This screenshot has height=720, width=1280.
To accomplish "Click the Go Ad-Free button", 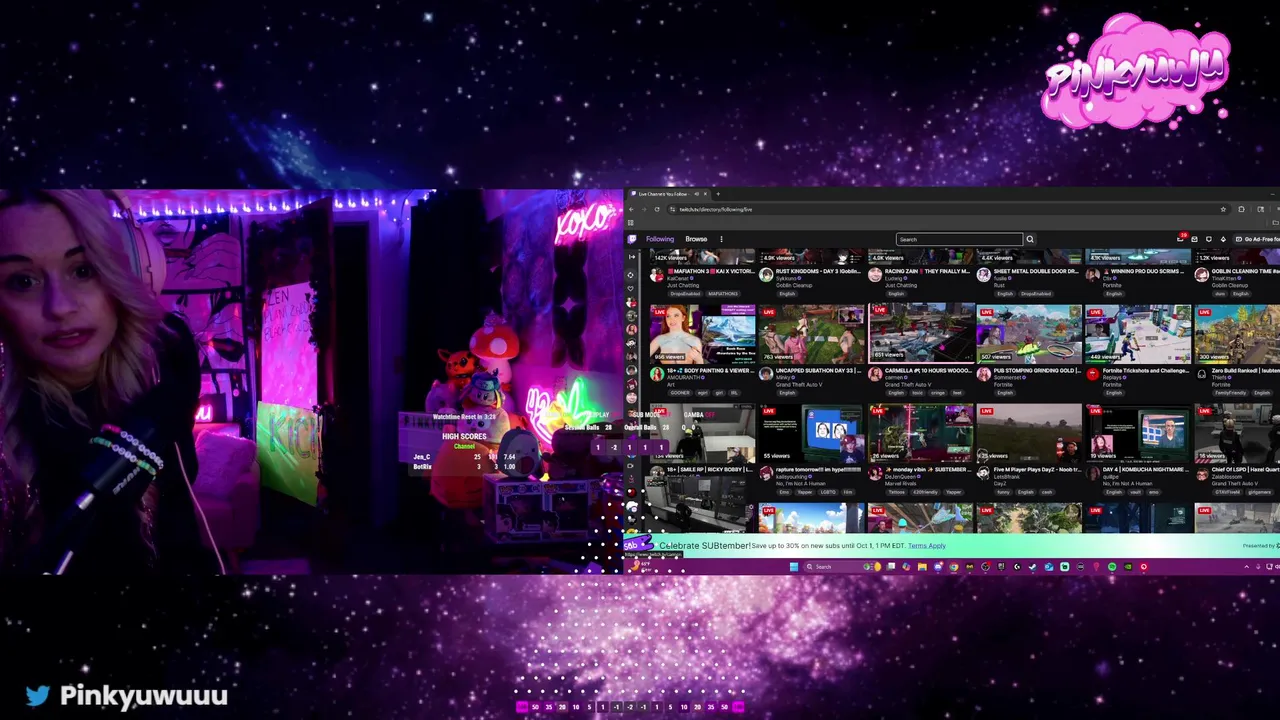I will pos(1257,239).
